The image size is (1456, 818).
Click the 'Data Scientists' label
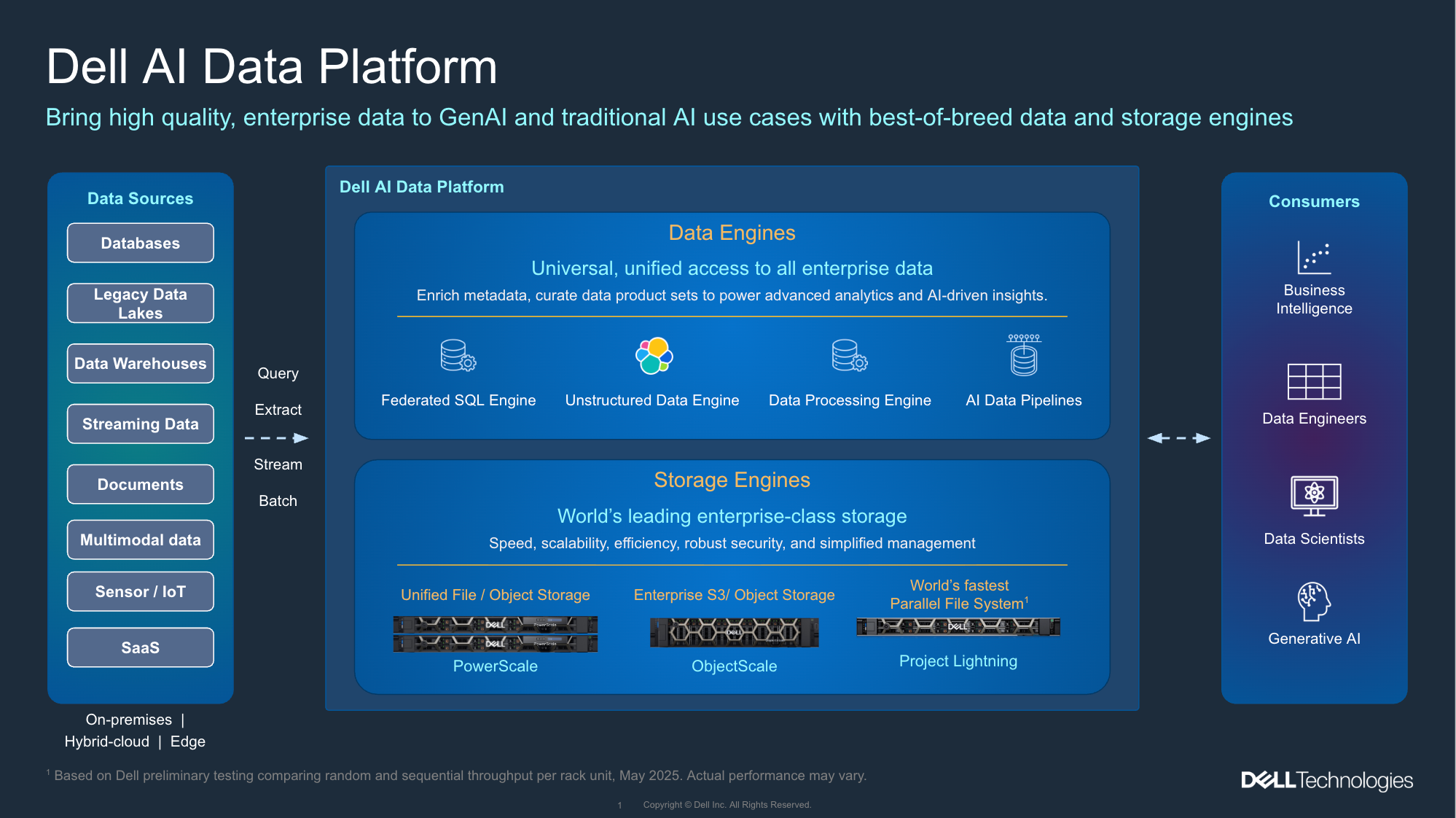[x=1314, y=539]
